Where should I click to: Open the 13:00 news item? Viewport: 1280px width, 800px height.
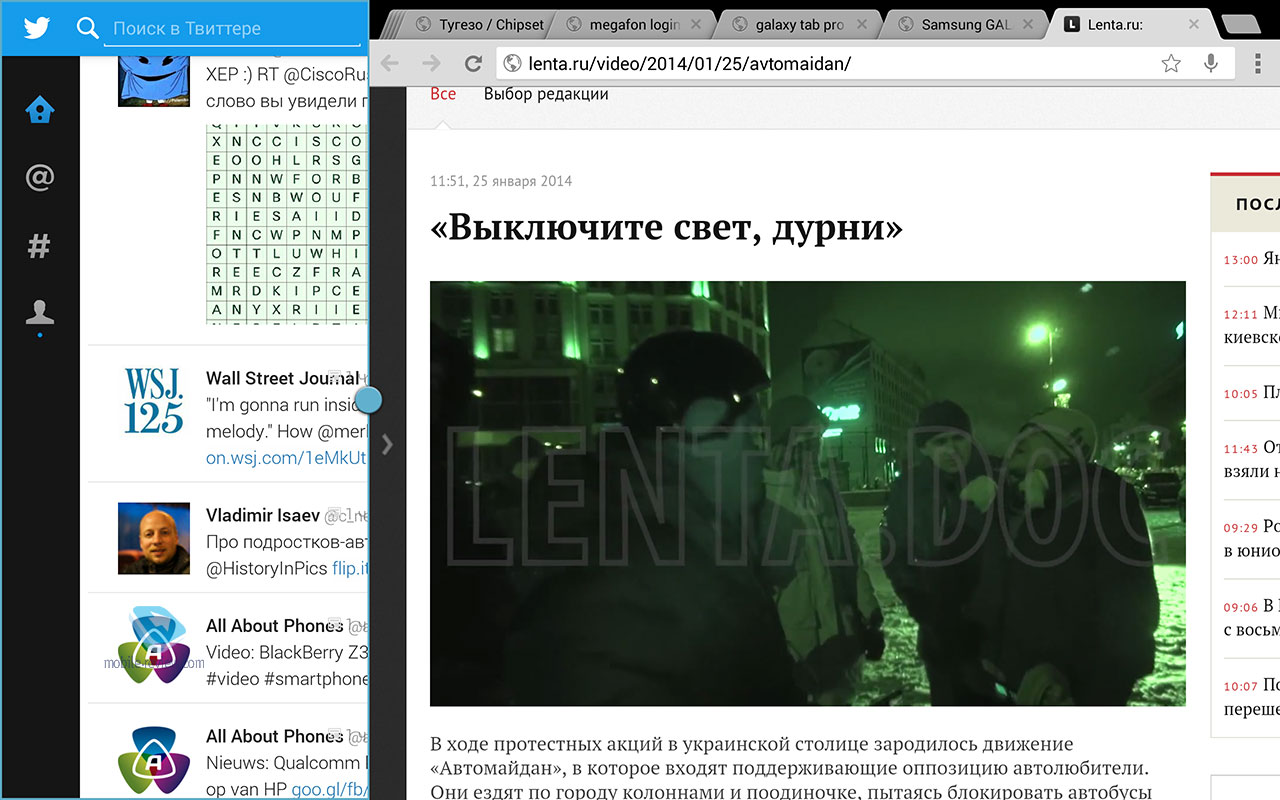coord(1251,259)
